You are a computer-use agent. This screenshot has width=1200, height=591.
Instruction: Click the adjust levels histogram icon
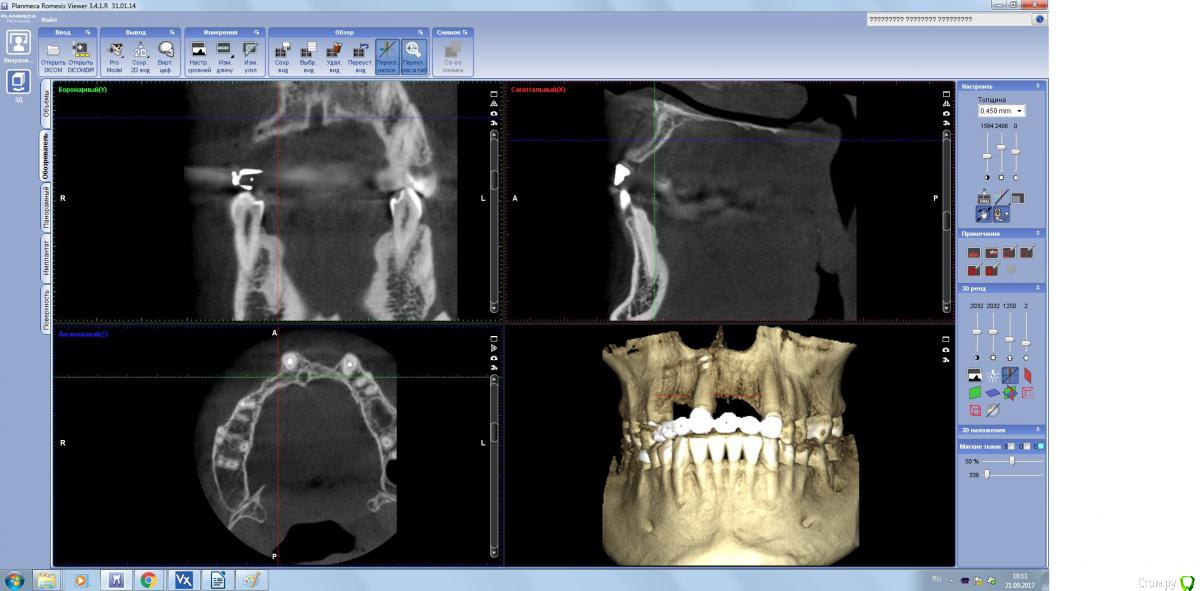(199, 50)
